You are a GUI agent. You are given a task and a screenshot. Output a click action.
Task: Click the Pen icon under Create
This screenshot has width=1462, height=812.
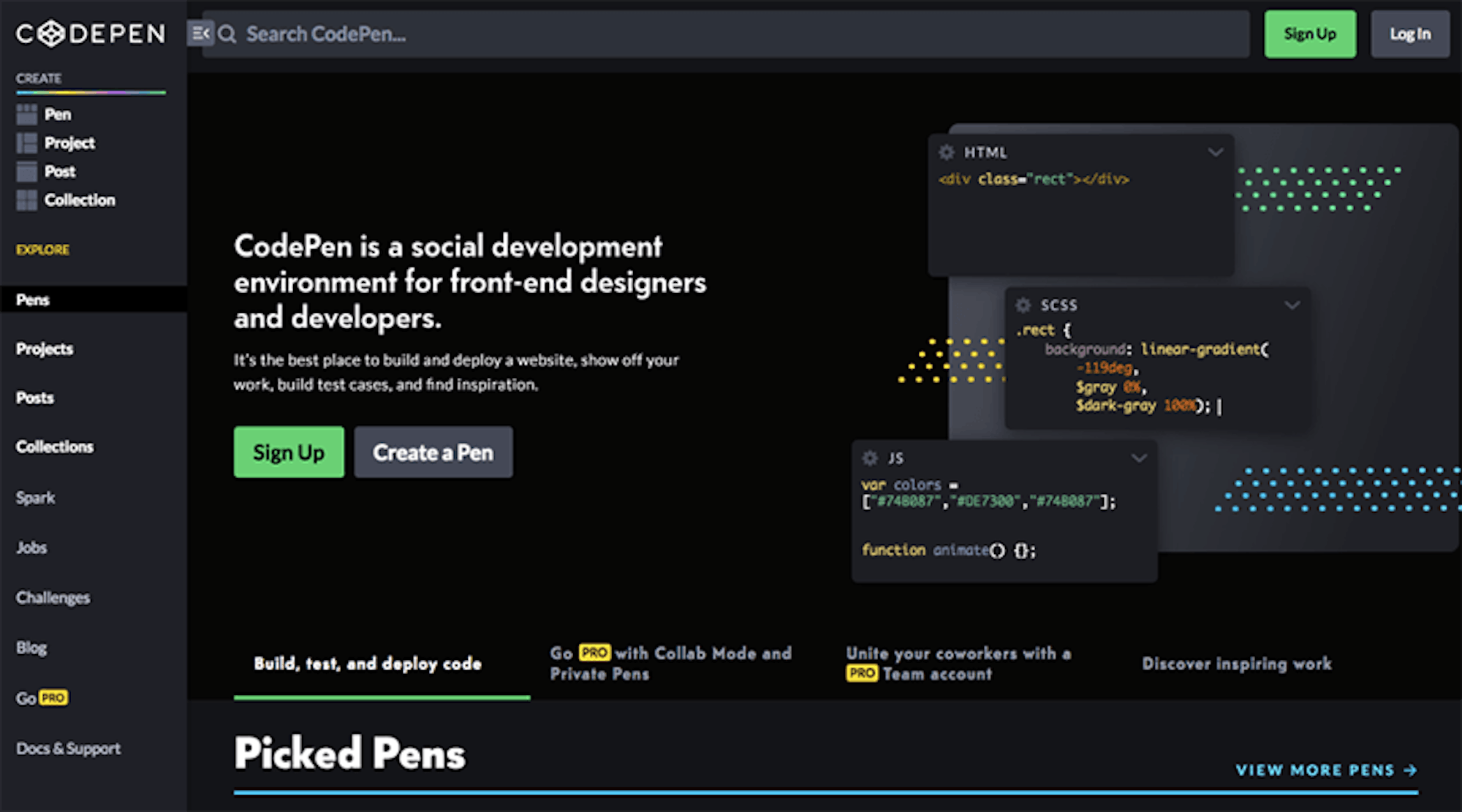(27, 114)
